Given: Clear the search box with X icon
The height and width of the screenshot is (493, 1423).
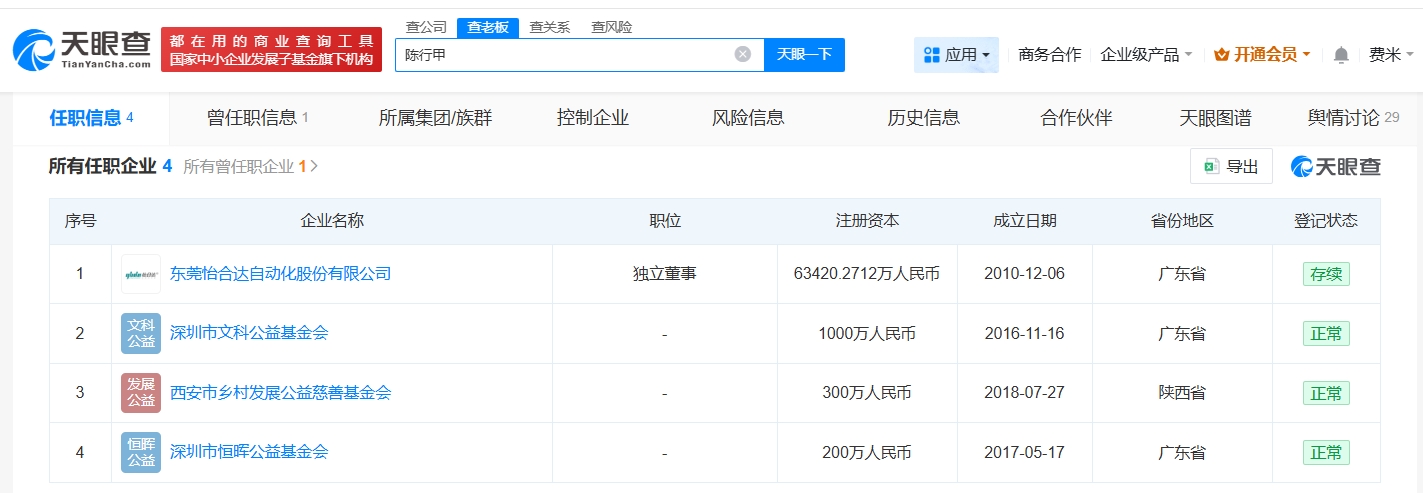Looking at the screenshot, I should tap(742, 54).
